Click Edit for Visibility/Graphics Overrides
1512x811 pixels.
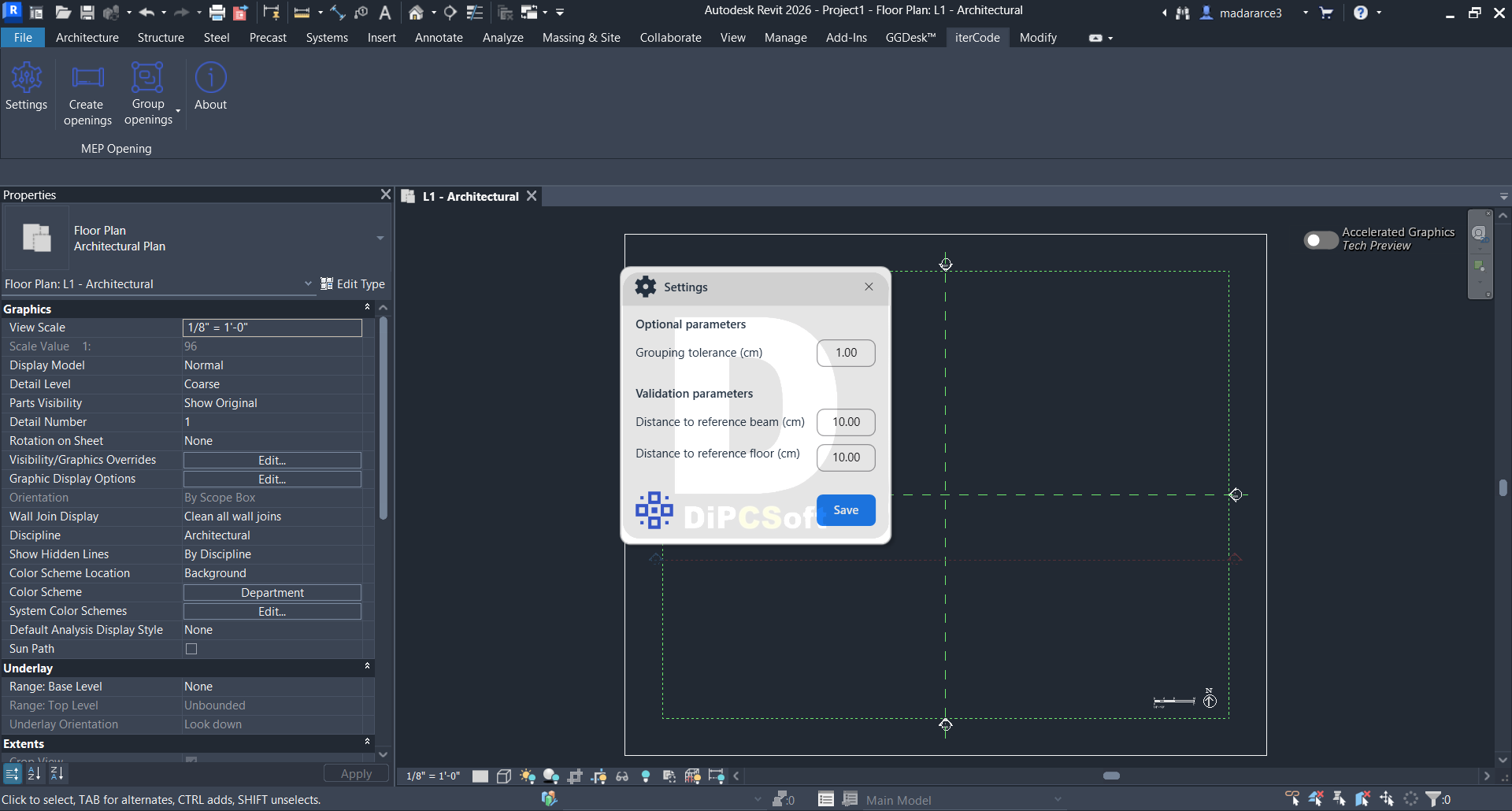272,460
